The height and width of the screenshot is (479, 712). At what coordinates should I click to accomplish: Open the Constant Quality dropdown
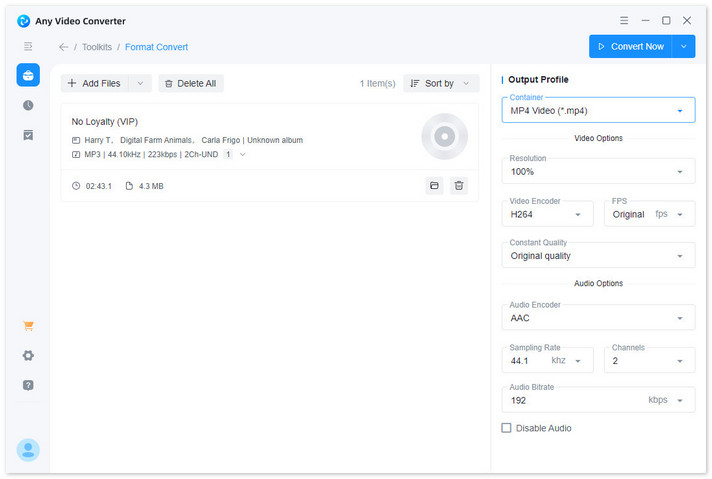pyautogui.click(x=598, y=256)
